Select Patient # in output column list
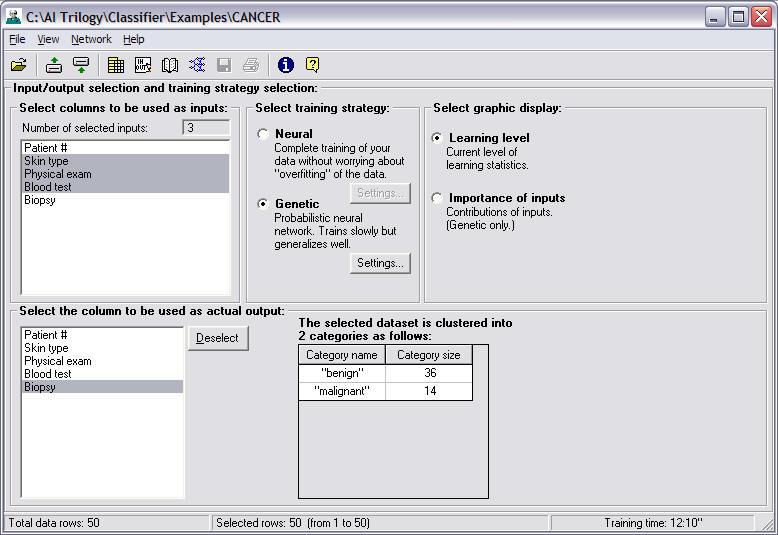This screenshot has width=778, height=535. coord(103,335)
